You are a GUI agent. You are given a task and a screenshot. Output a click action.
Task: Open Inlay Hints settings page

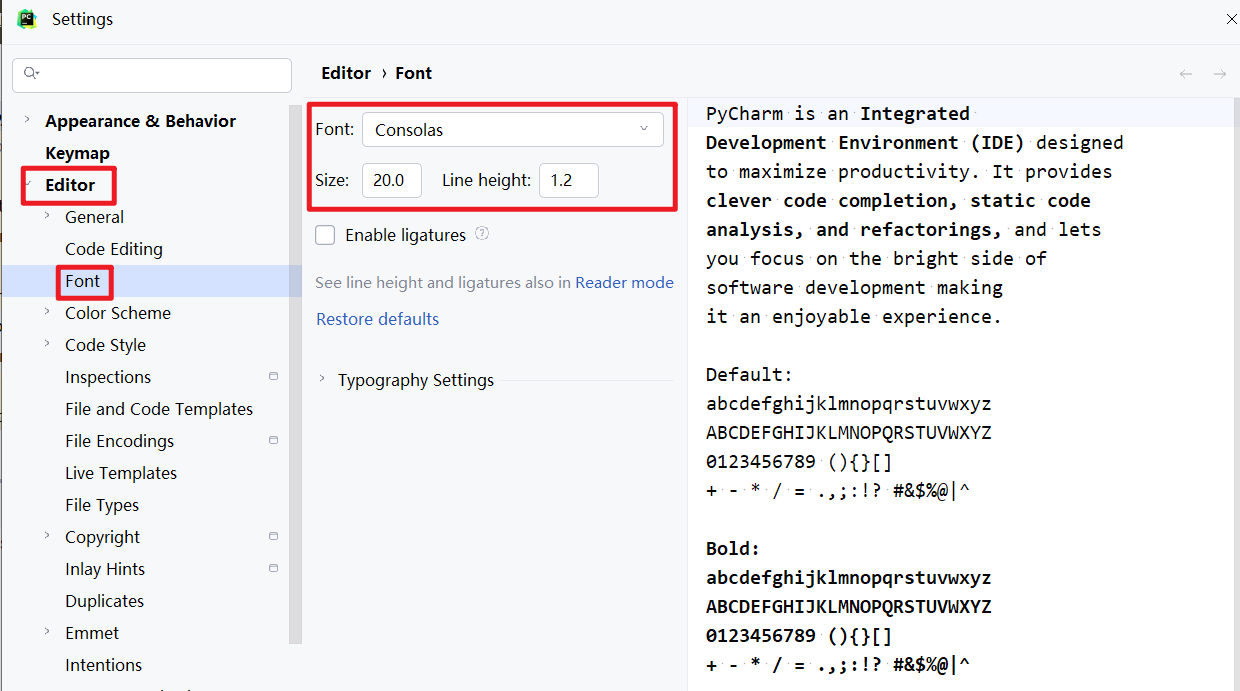[105, 569]
